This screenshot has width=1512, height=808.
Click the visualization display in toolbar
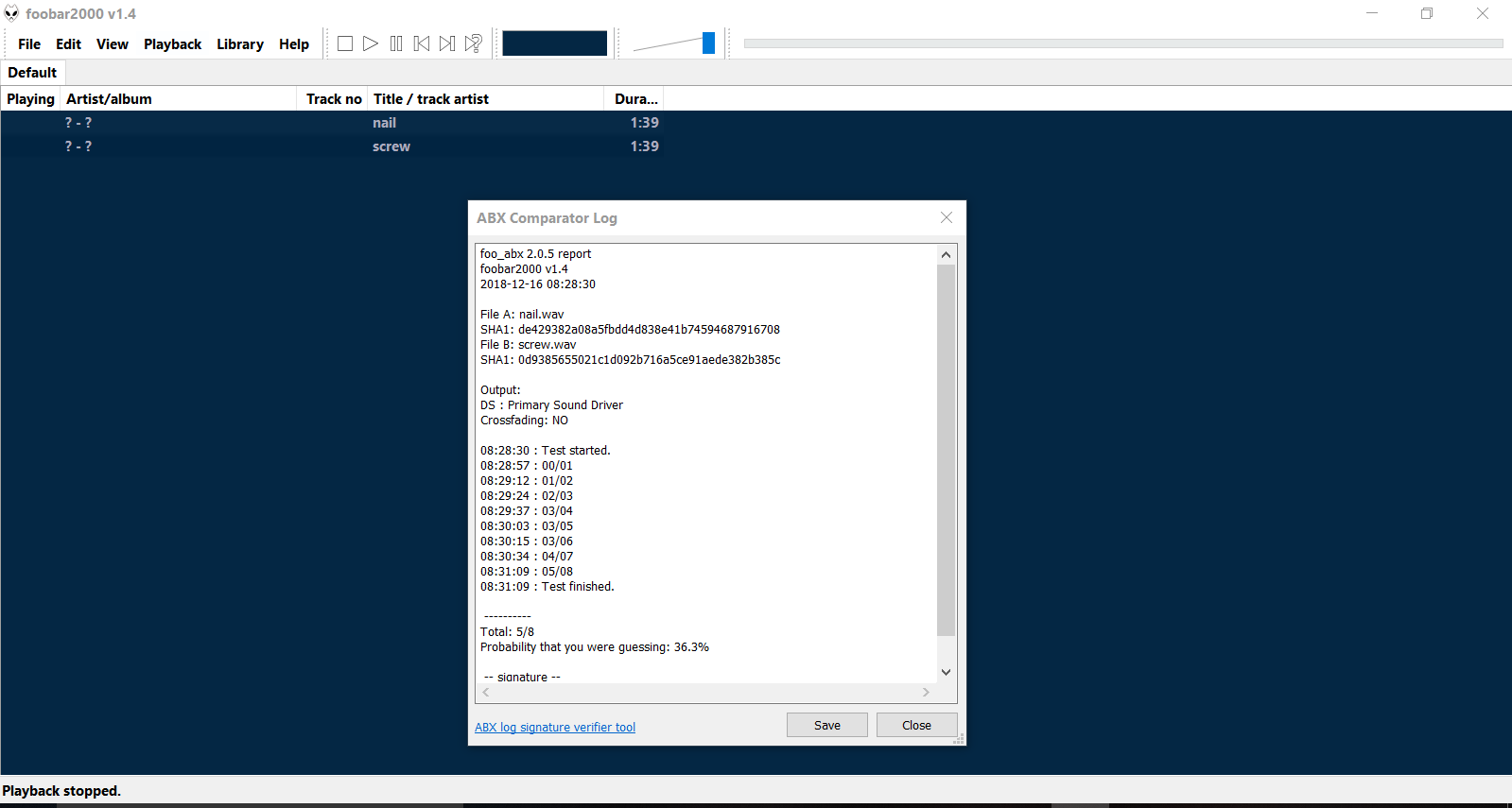click(x=554, y=43)
